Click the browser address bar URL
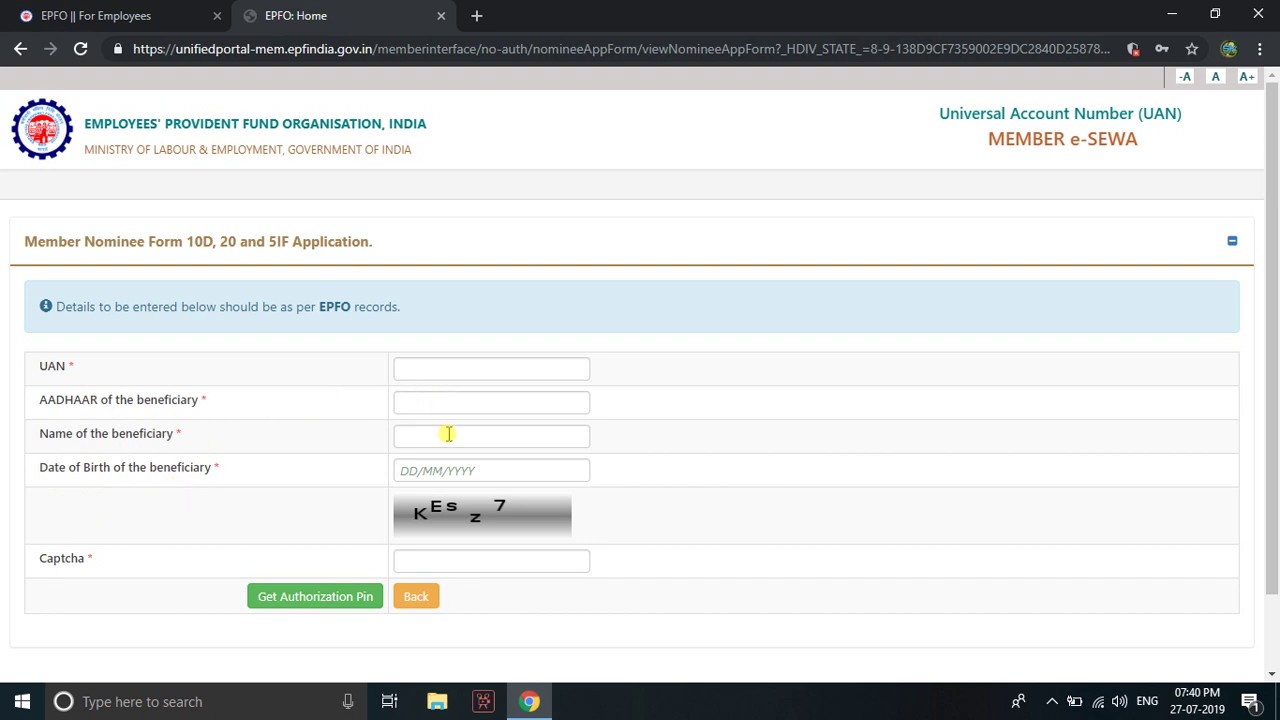This screenshot has width=1280, height=720. coord(621,49)
